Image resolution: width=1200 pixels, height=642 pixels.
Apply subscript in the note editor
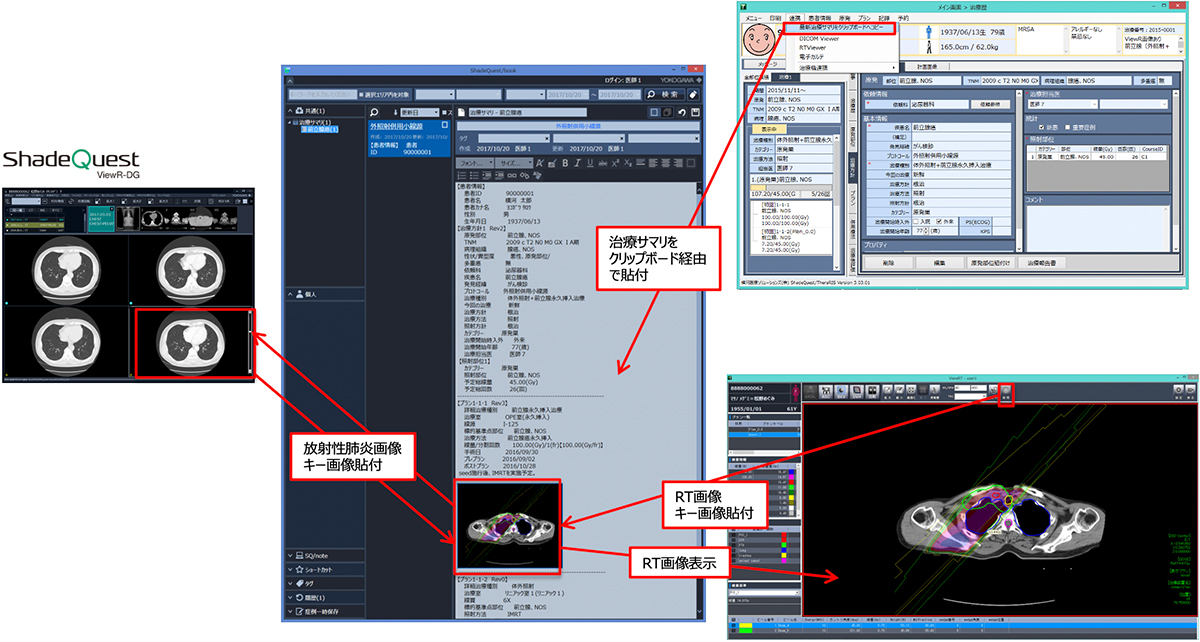point(629,162)
